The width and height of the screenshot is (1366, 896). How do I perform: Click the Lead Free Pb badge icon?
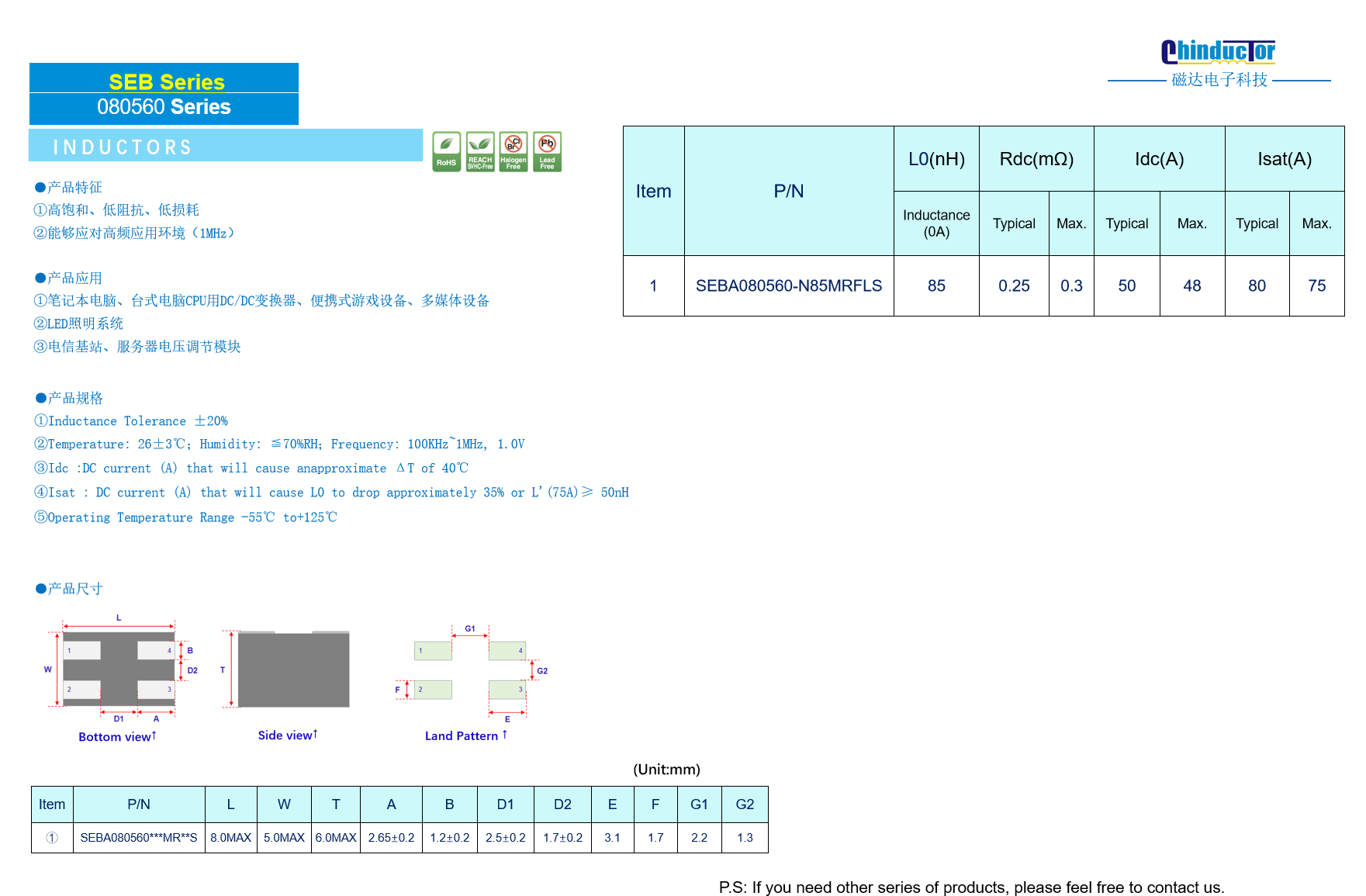click(547, 151)
